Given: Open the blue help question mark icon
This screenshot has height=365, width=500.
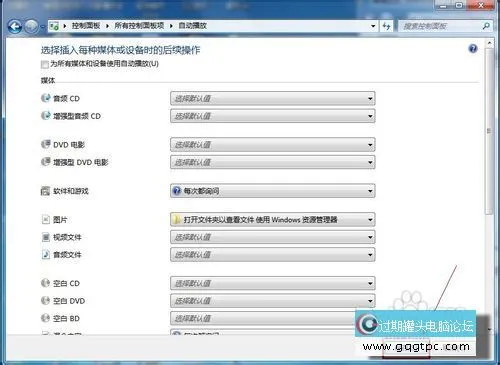Looking at the screenshot, I should click(473, 49).
